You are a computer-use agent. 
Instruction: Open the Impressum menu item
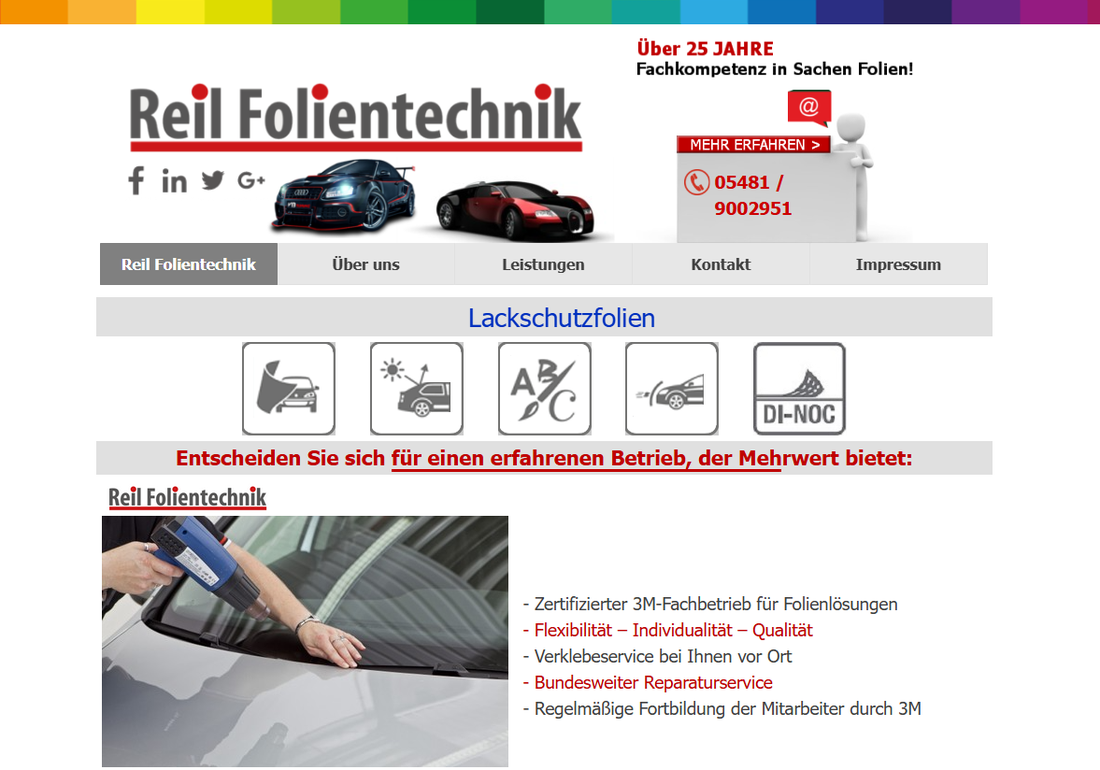[899, 264]
